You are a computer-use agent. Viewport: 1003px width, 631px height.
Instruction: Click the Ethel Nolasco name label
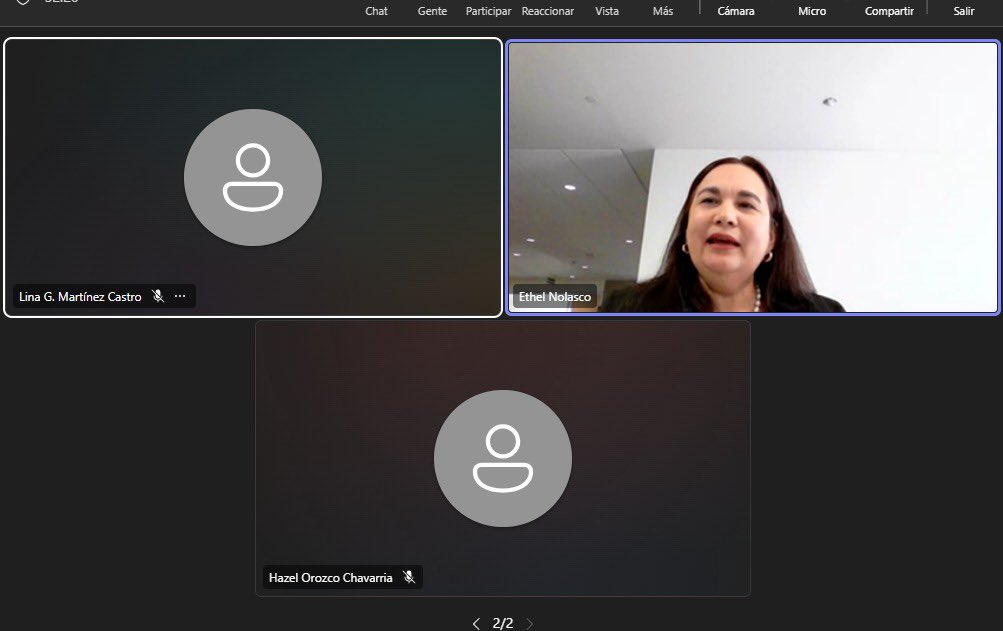pyautogui.click(x=555, y=297)
